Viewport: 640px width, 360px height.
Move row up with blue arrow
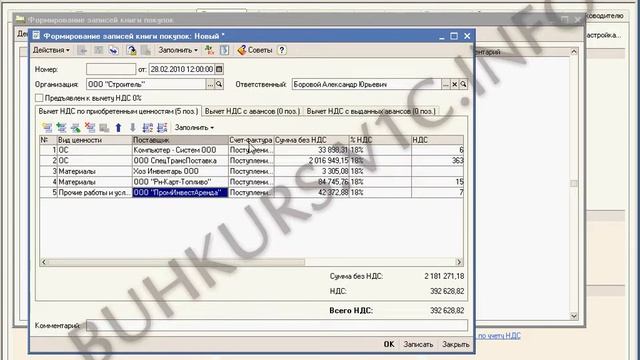(x=118, y=128)
